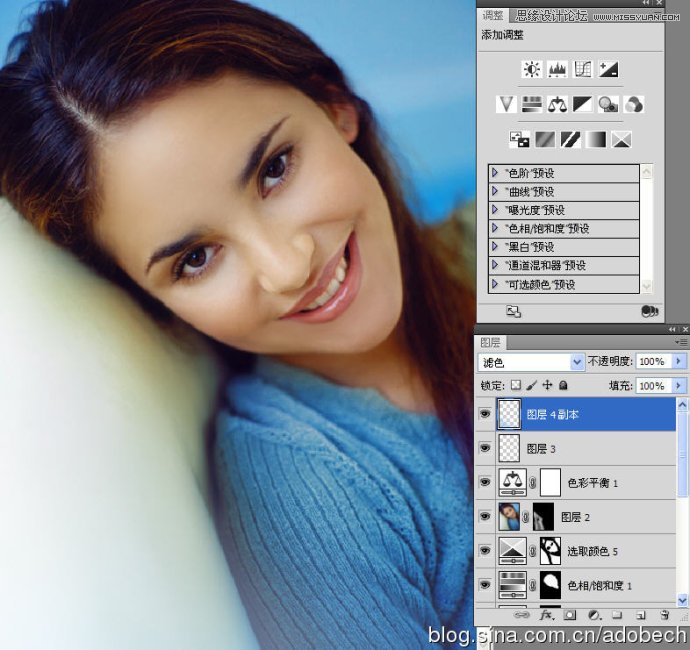690x650 pixels.
Task: Add a Brightness/Contrast adjustment
Action: pos(532,70)
